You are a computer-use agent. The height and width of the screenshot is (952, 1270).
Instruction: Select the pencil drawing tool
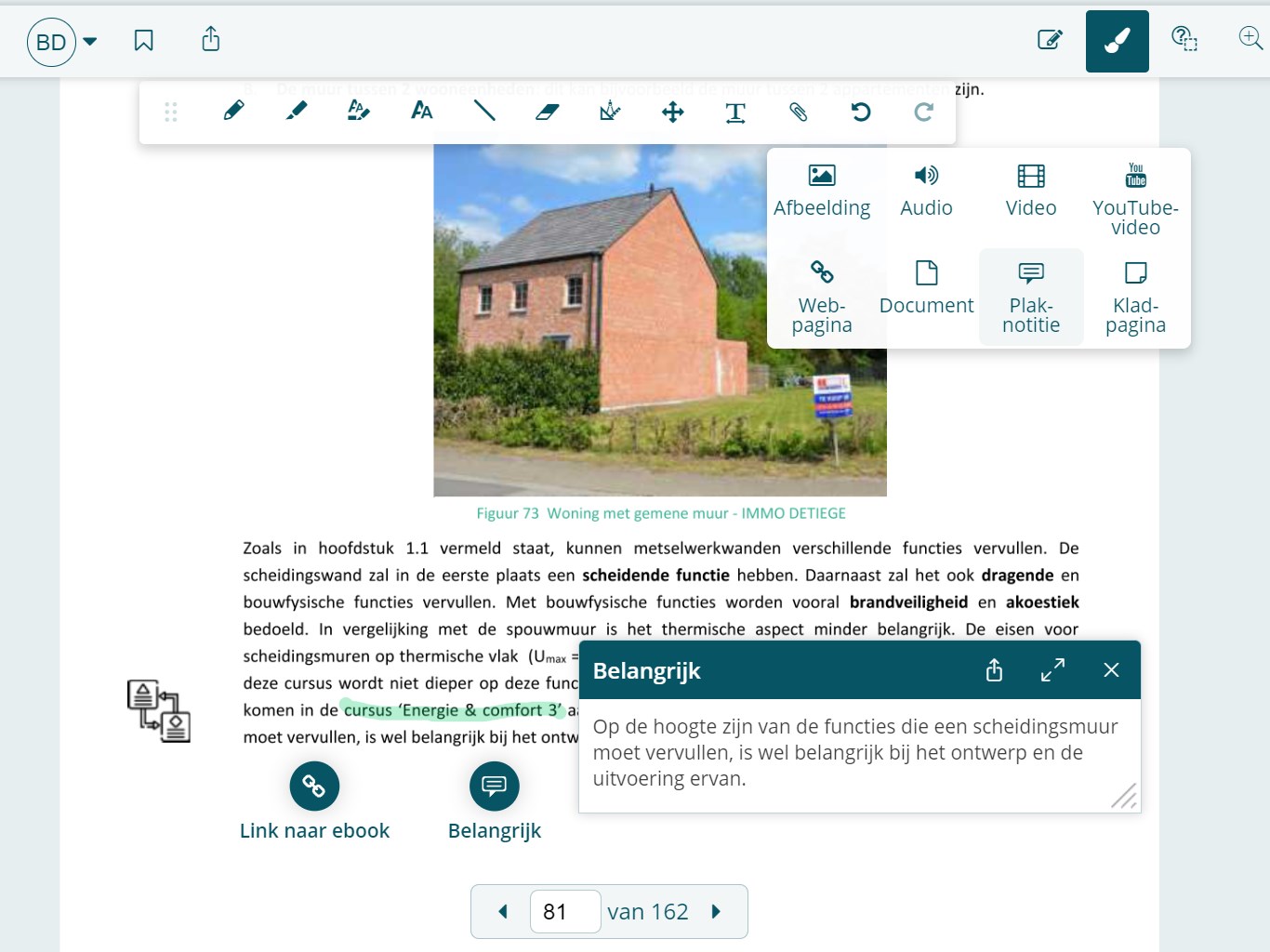point(234,112)
